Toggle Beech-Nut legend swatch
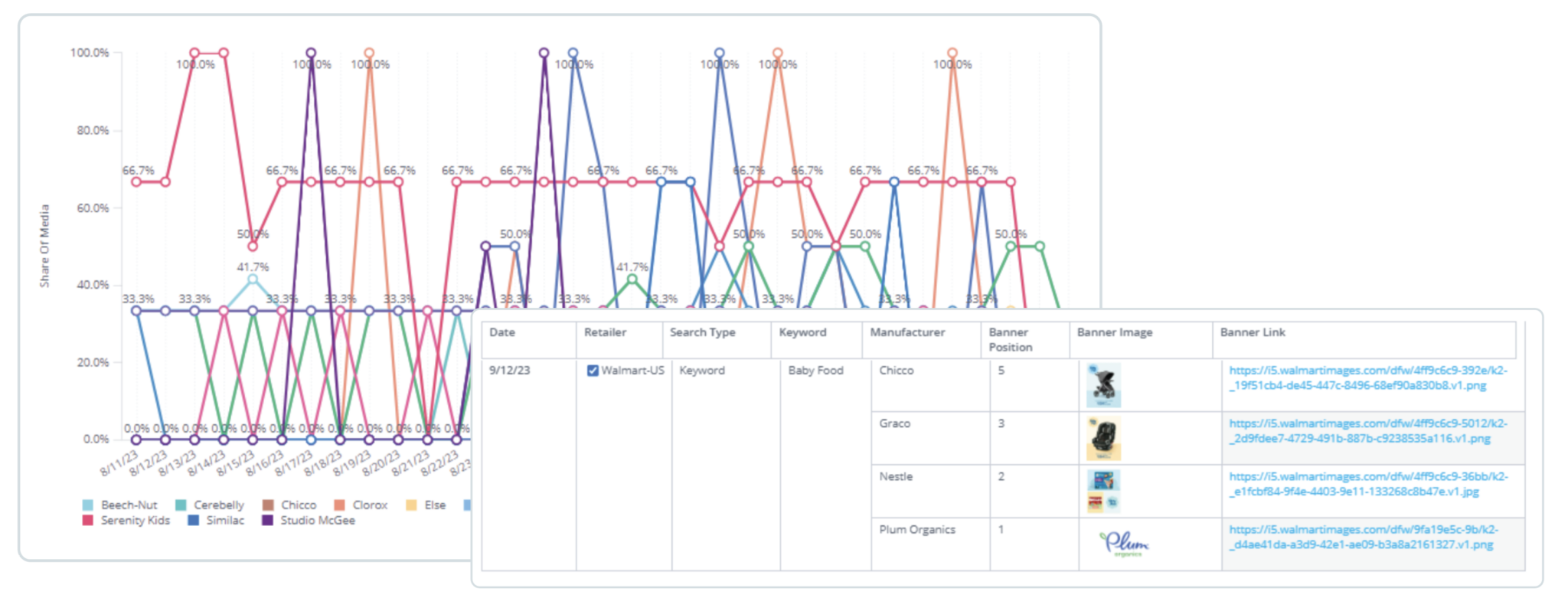The height and width of the screenshot is (608, 1568). (x=88, y=505)
